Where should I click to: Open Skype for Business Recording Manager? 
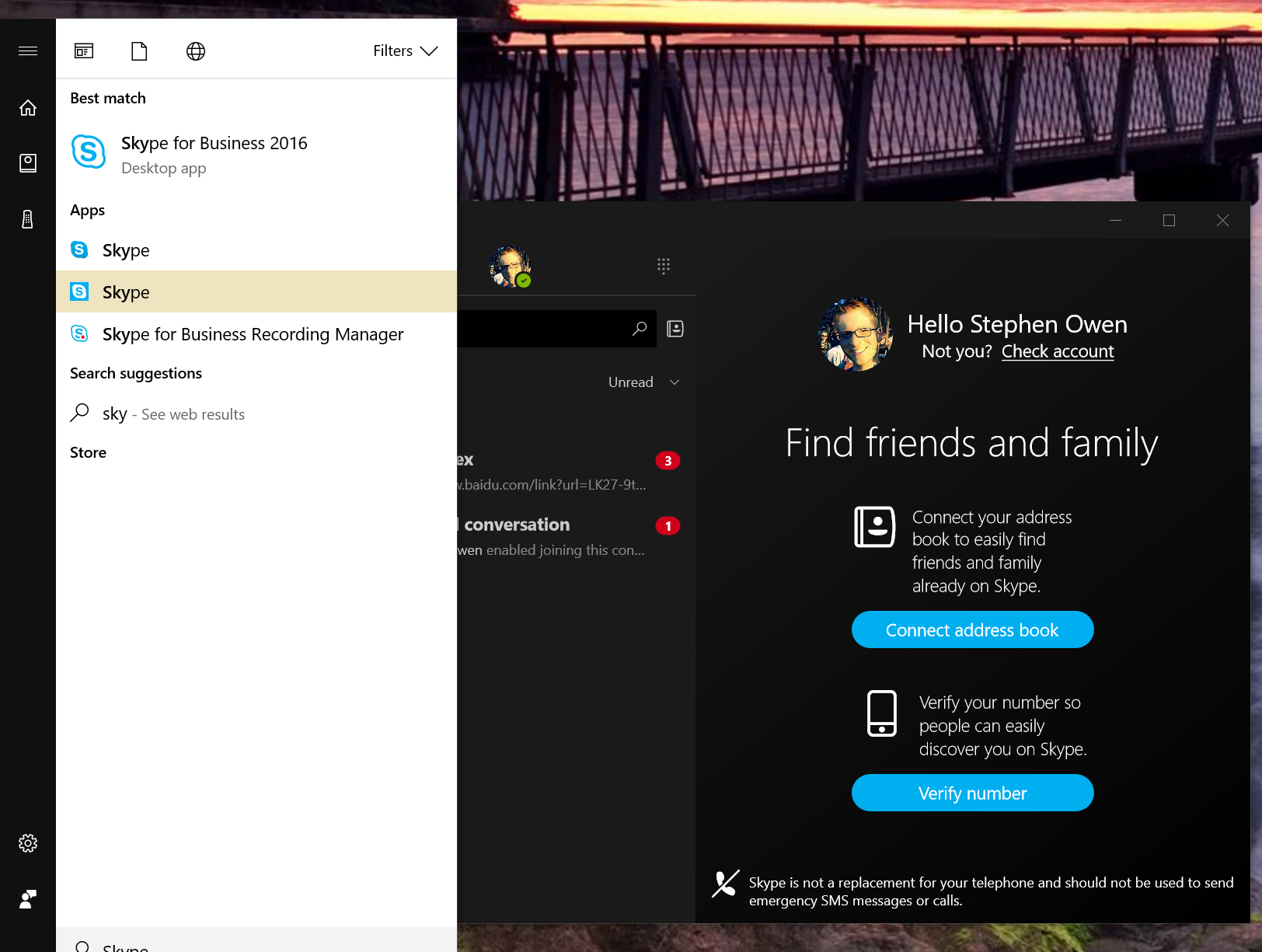pyautogui.click(x=256, y=333)
